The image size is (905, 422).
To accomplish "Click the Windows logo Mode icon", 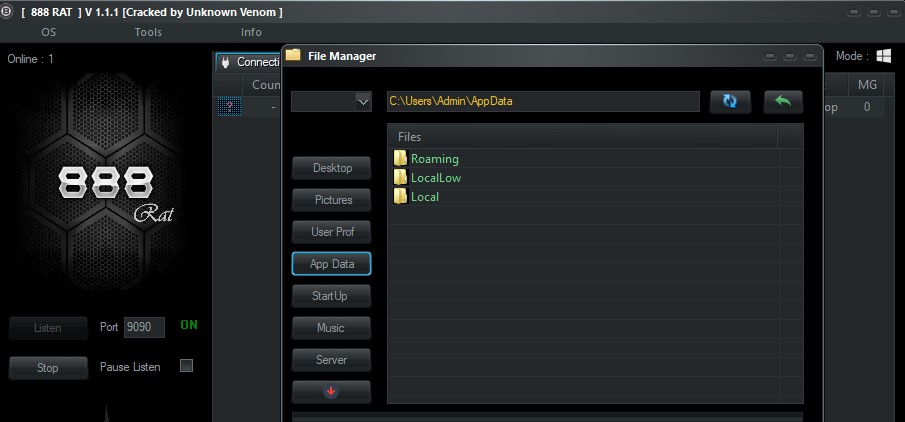I will click(883, 56).
